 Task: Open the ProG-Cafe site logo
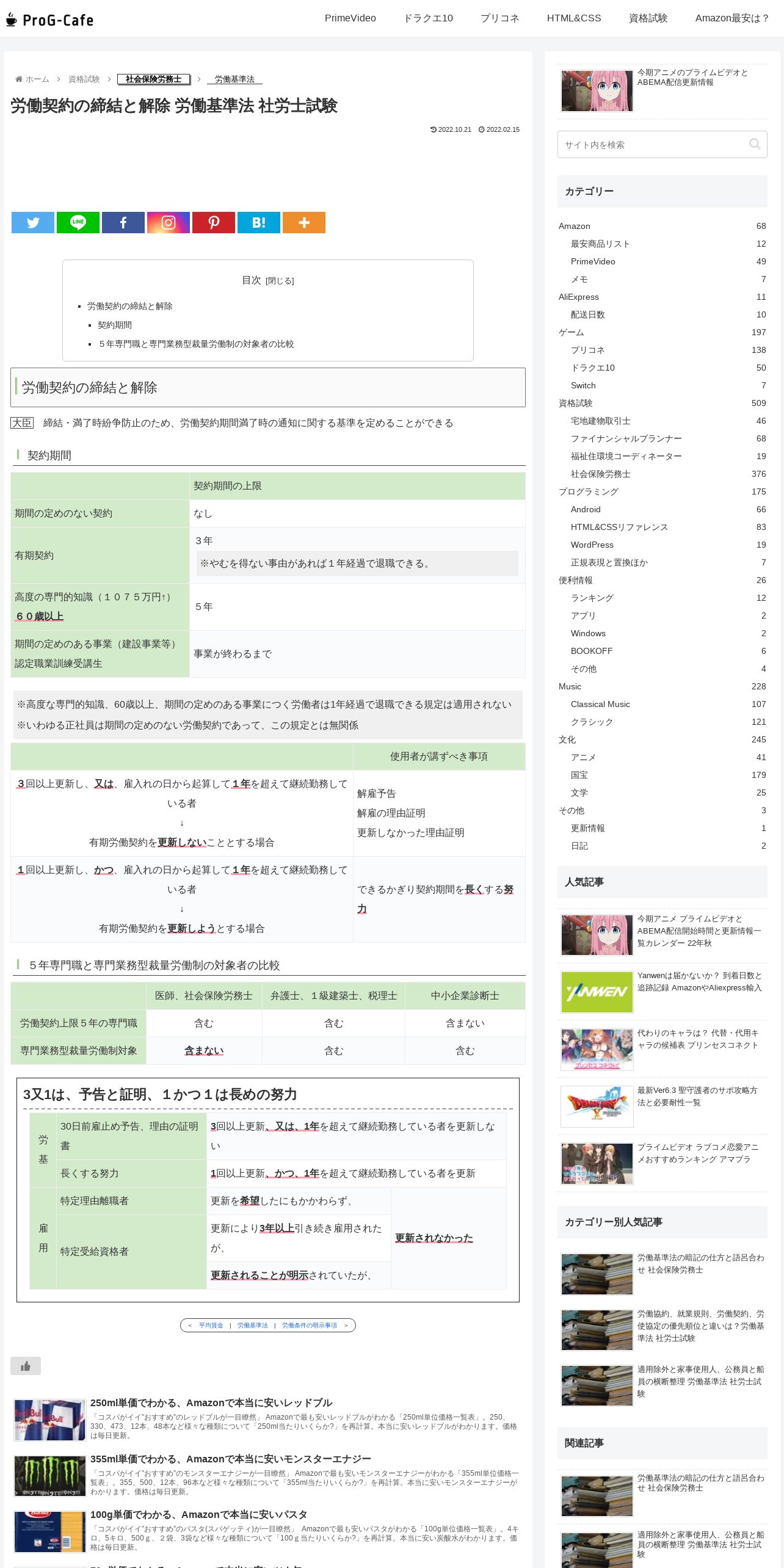pyautogui.click(x=50, y=20)
